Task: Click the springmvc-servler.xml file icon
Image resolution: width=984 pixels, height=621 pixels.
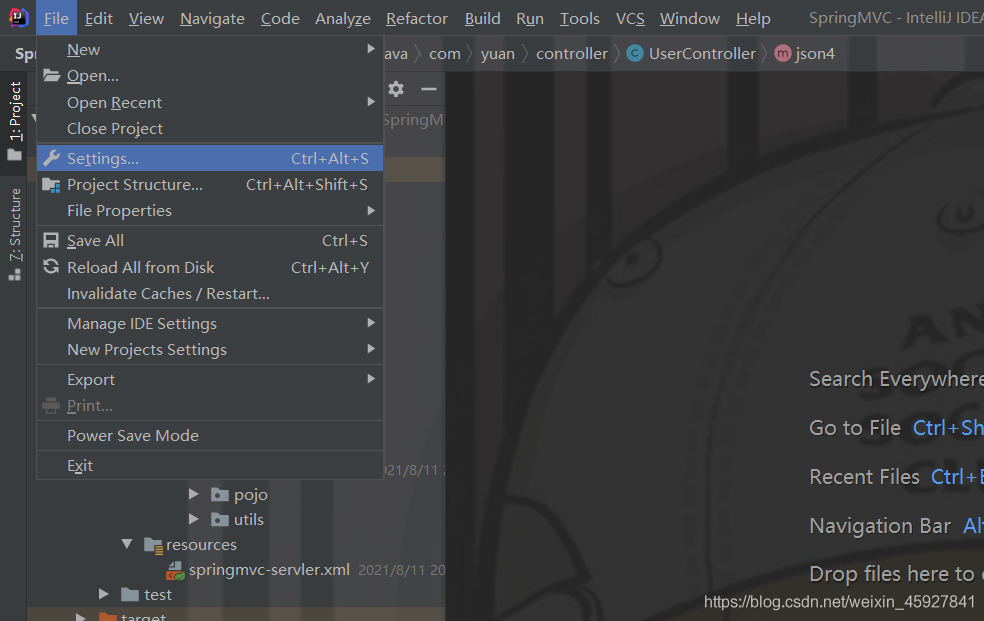Action: pos(175,570)
